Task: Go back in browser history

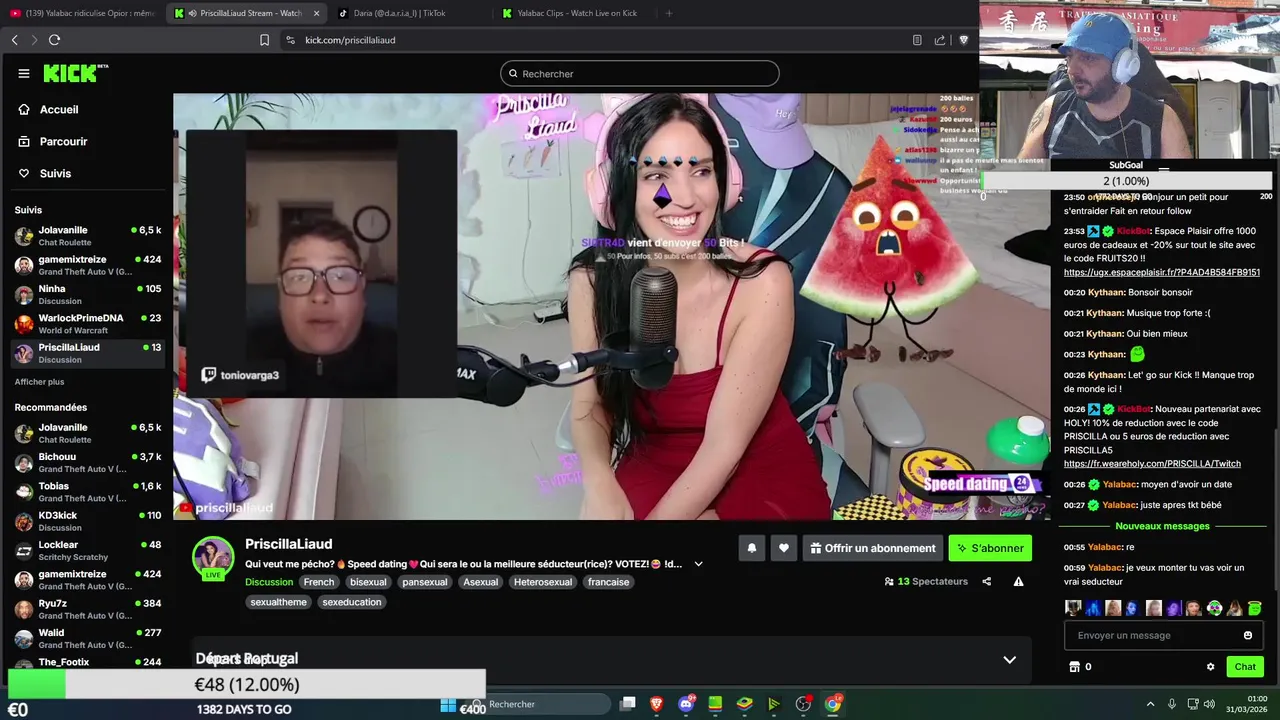Action: click(14, 40)
